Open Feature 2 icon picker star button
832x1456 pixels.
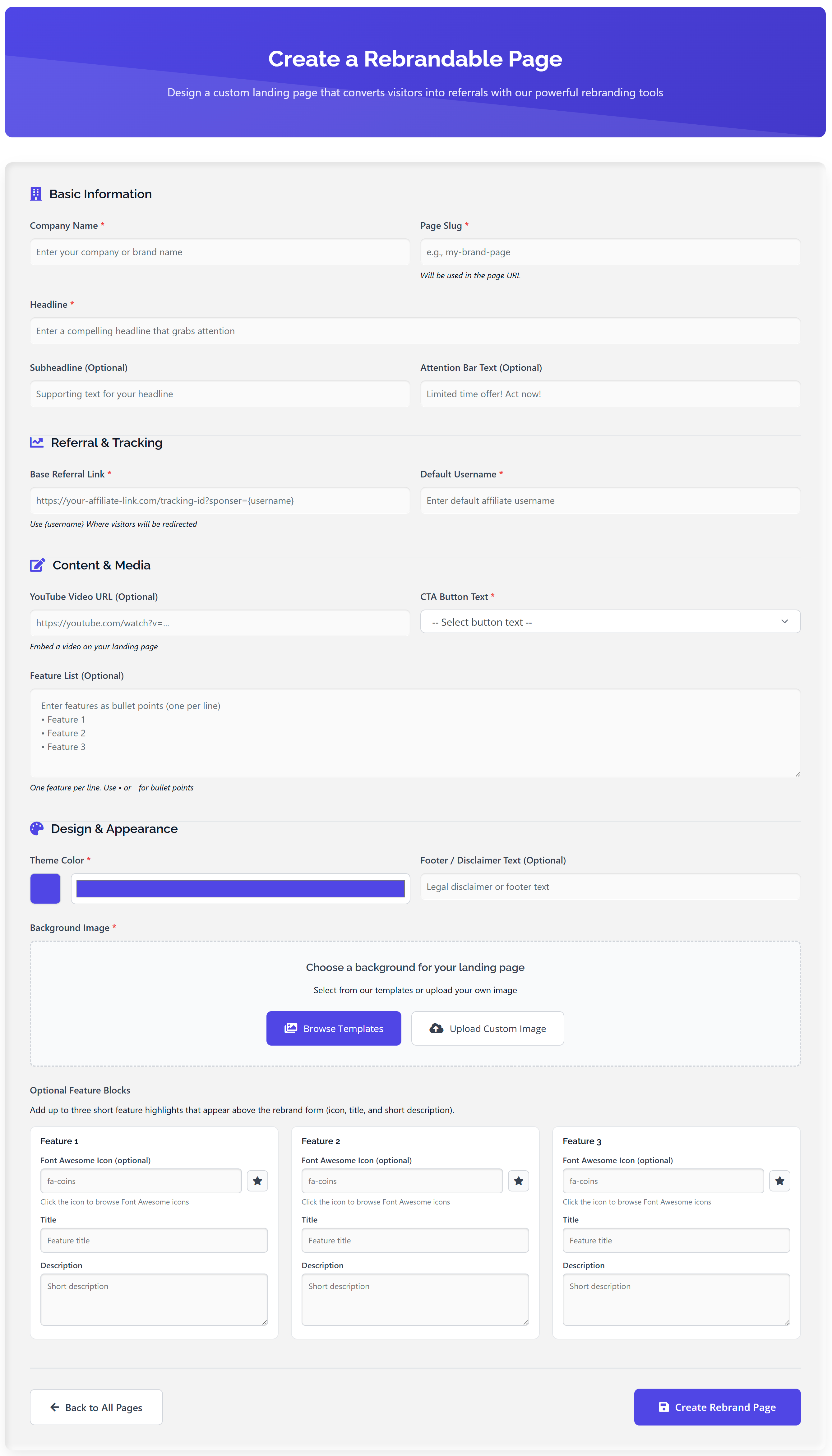point(518,1181)
